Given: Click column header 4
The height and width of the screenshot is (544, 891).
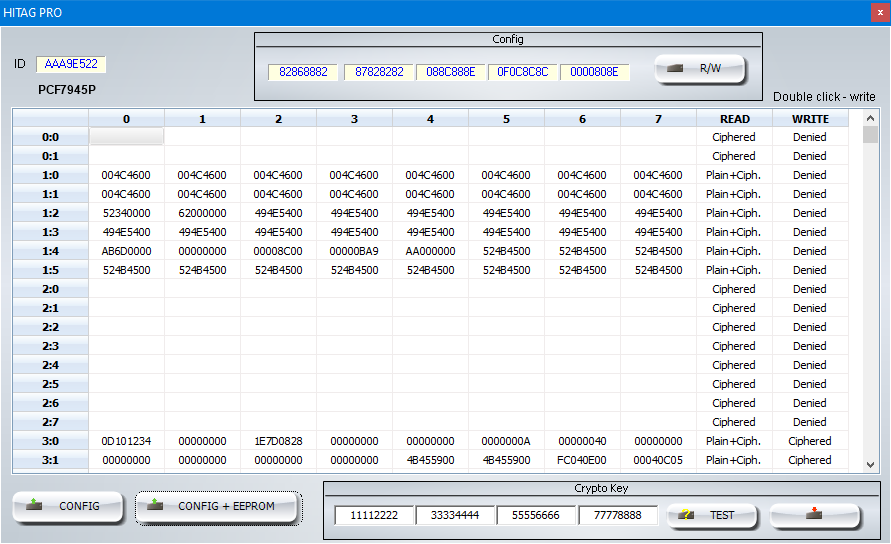Looking at the screenshot, I should click(430, 119).
